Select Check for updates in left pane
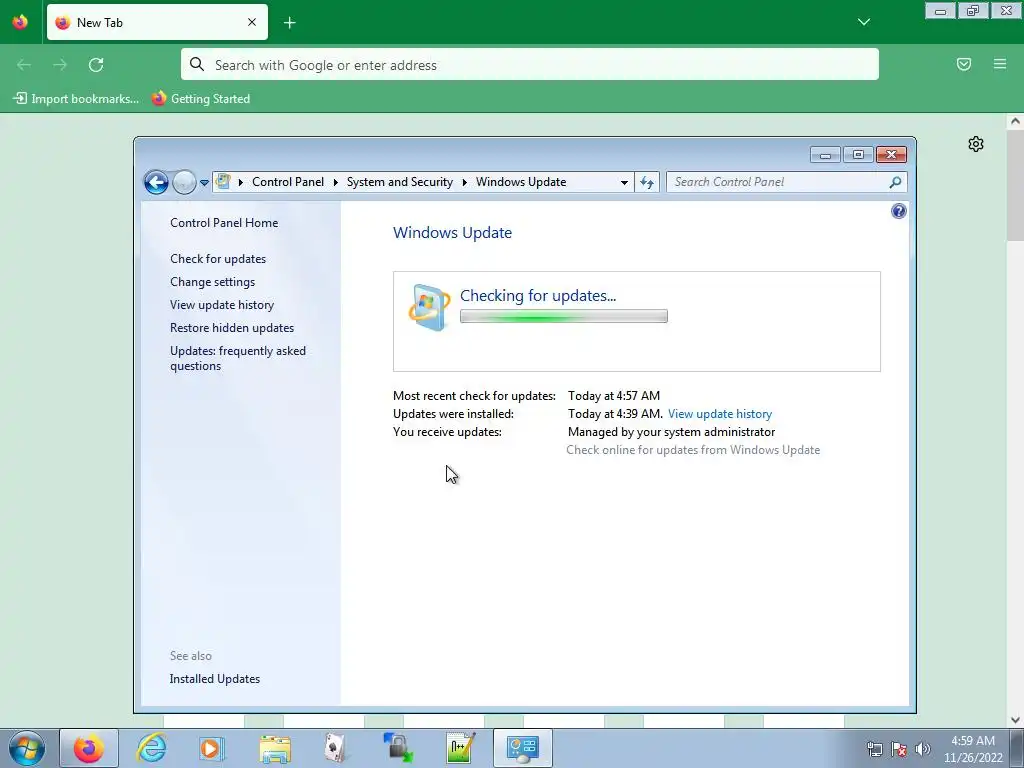This screenshot has height=768, width=1024. [218, 259]
